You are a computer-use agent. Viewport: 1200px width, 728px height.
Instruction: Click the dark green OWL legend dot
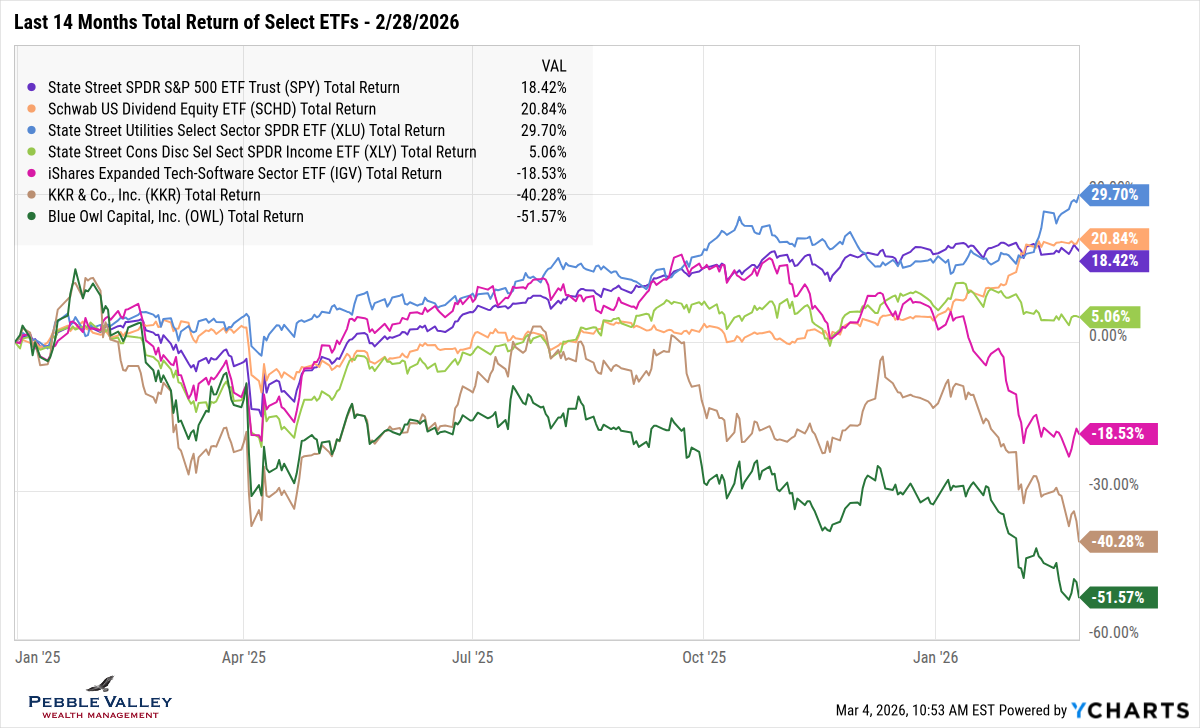coord(33,216)
